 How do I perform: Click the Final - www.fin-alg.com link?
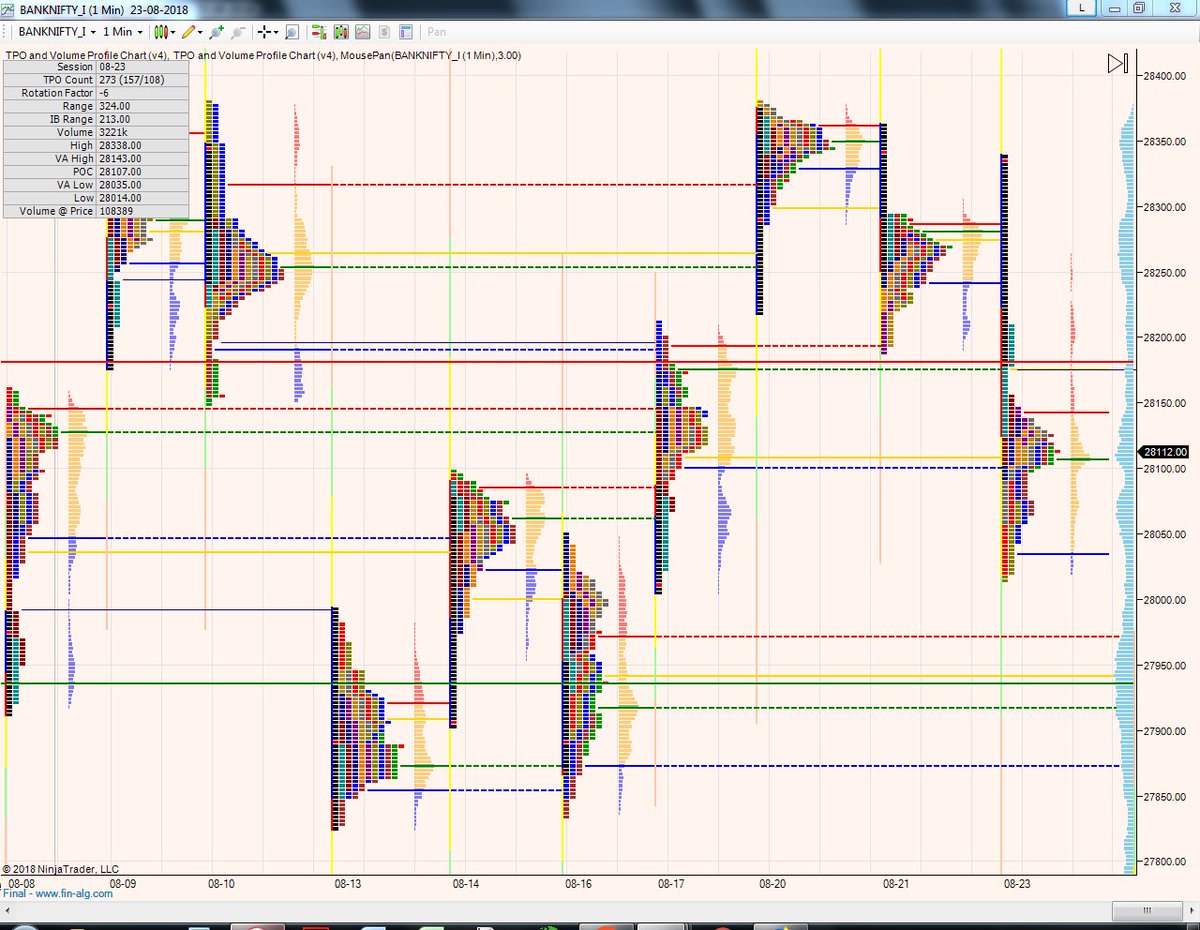click(x=58, y=893)
